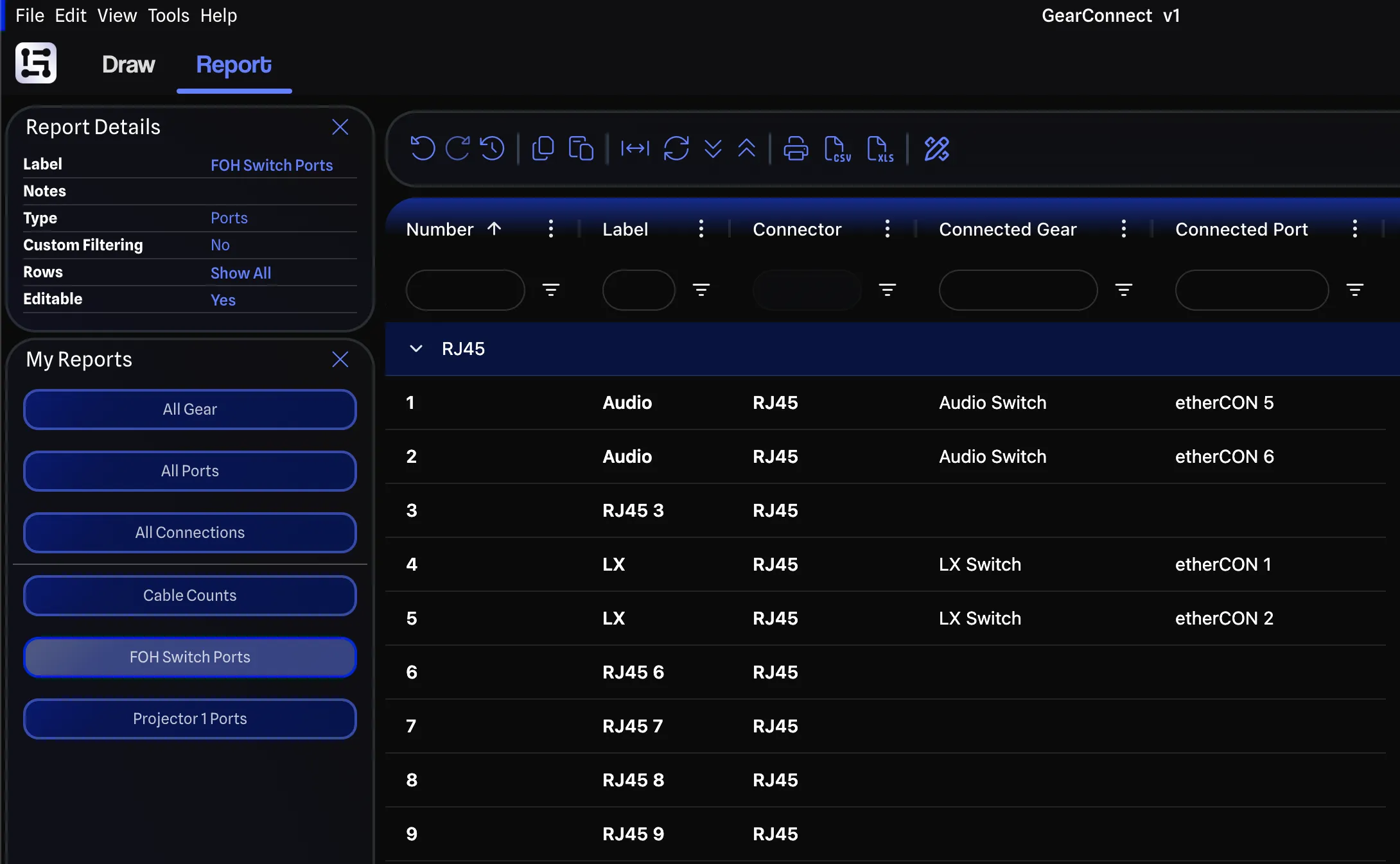Click the etherCON 2 cell

[x=1224, y=618]
